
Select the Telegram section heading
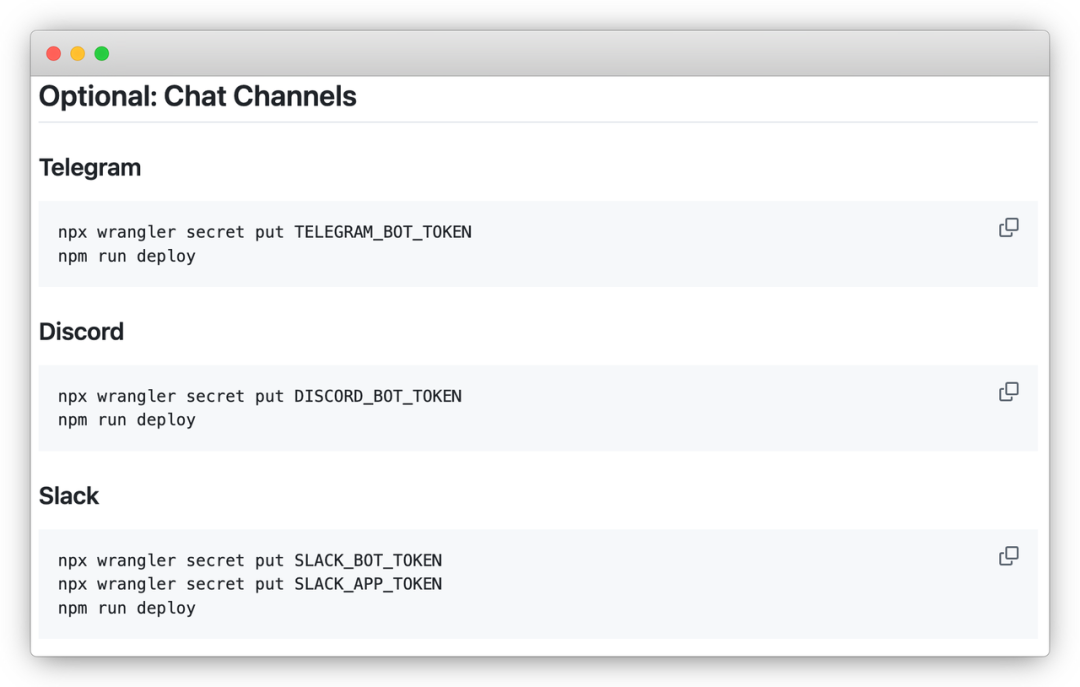pyautogui.click(x=90, y=168)
